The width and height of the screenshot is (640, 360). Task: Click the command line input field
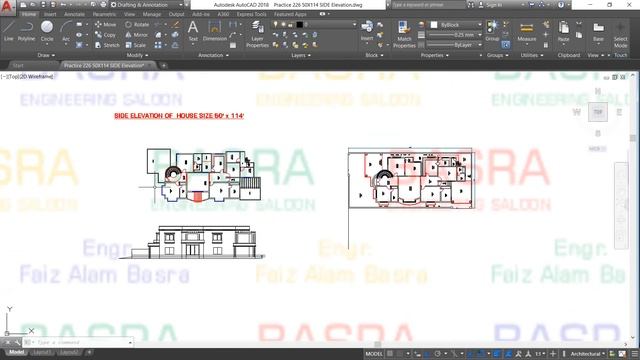(78, 342)
